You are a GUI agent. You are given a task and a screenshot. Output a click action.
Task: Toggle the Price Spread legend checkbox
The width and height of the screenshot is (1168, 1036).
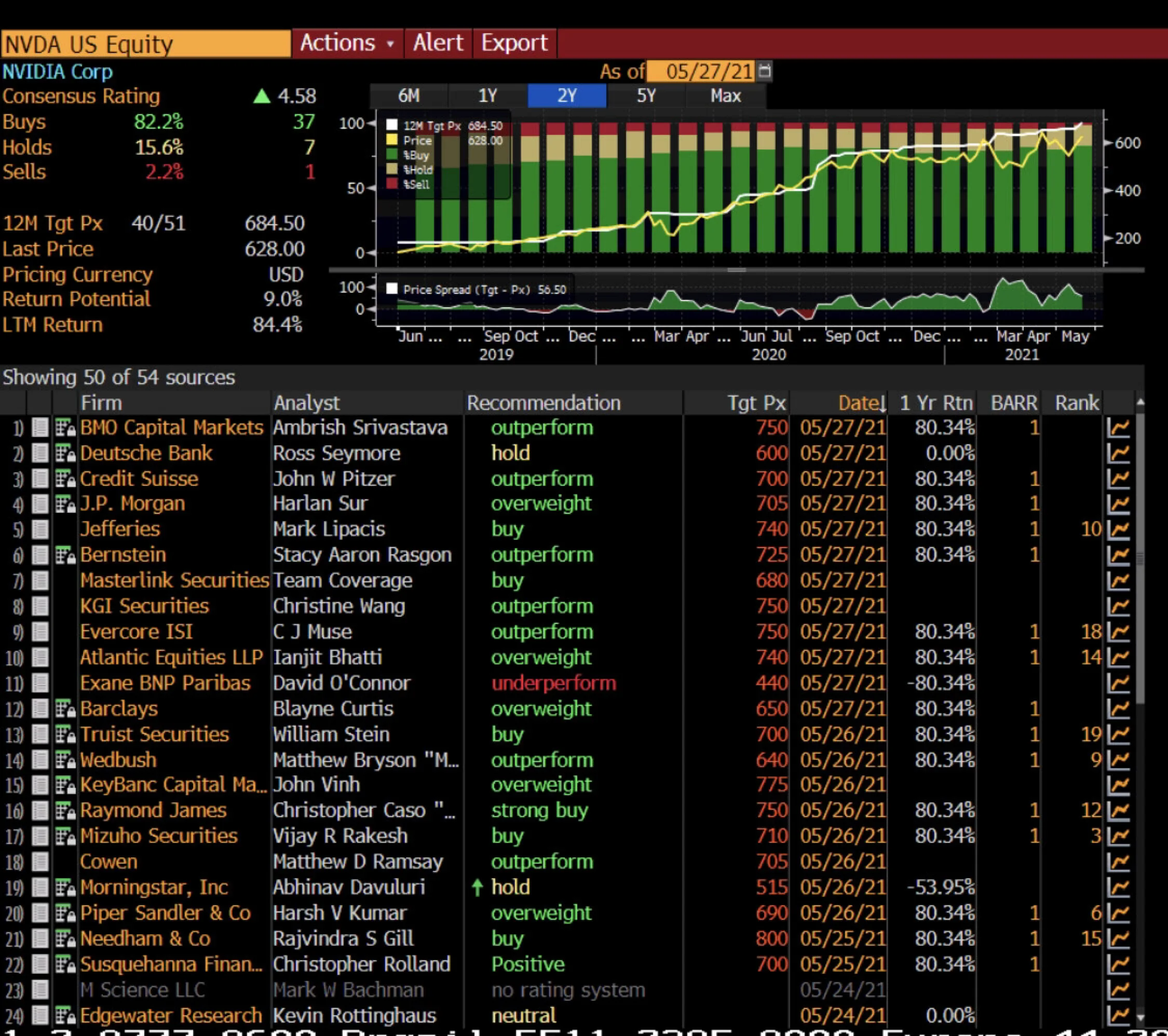(x=392, y=289)
